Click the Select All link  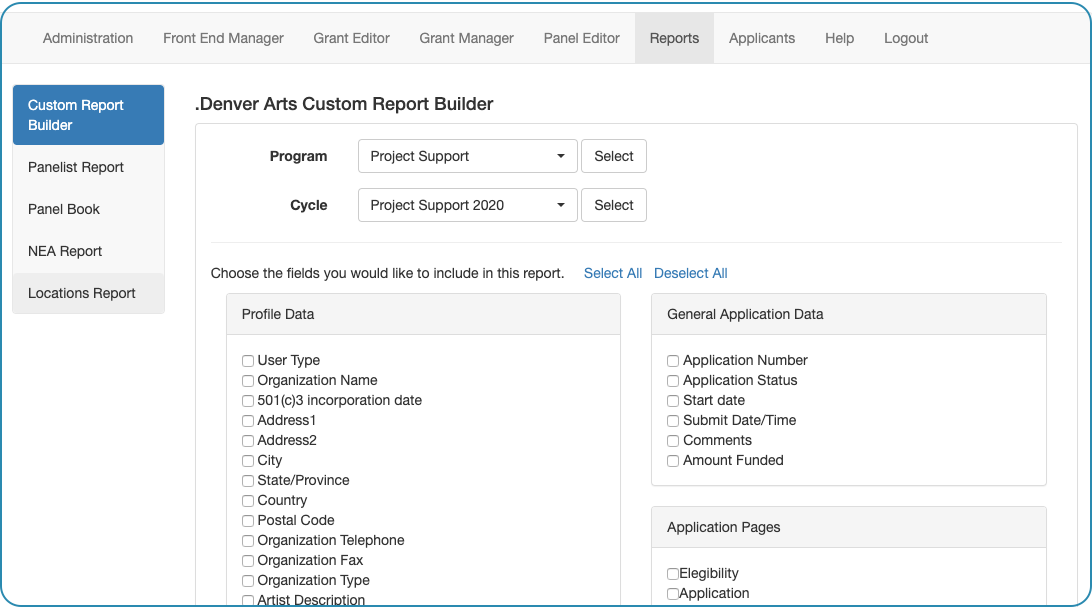click(x=612, y=273)
